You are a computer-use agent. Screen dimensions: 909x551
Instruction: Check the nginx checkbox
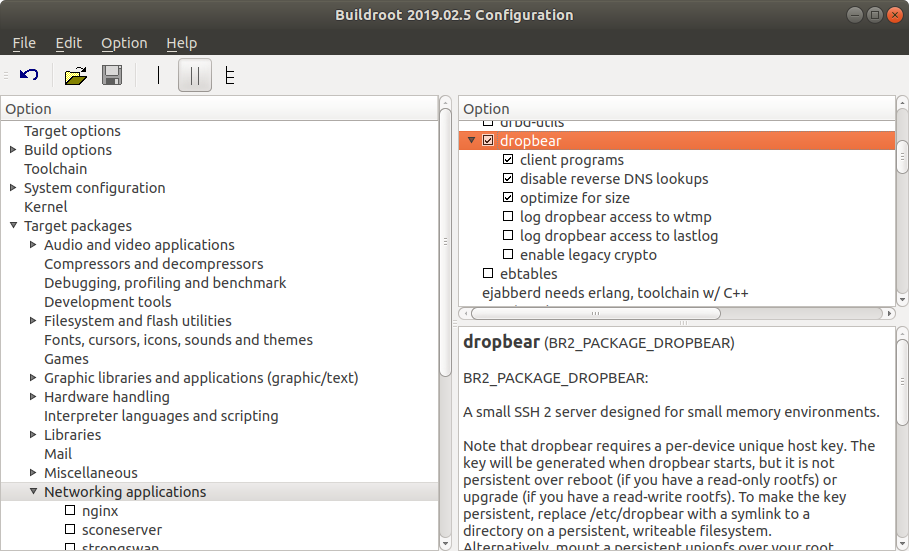tap(70, 510)
